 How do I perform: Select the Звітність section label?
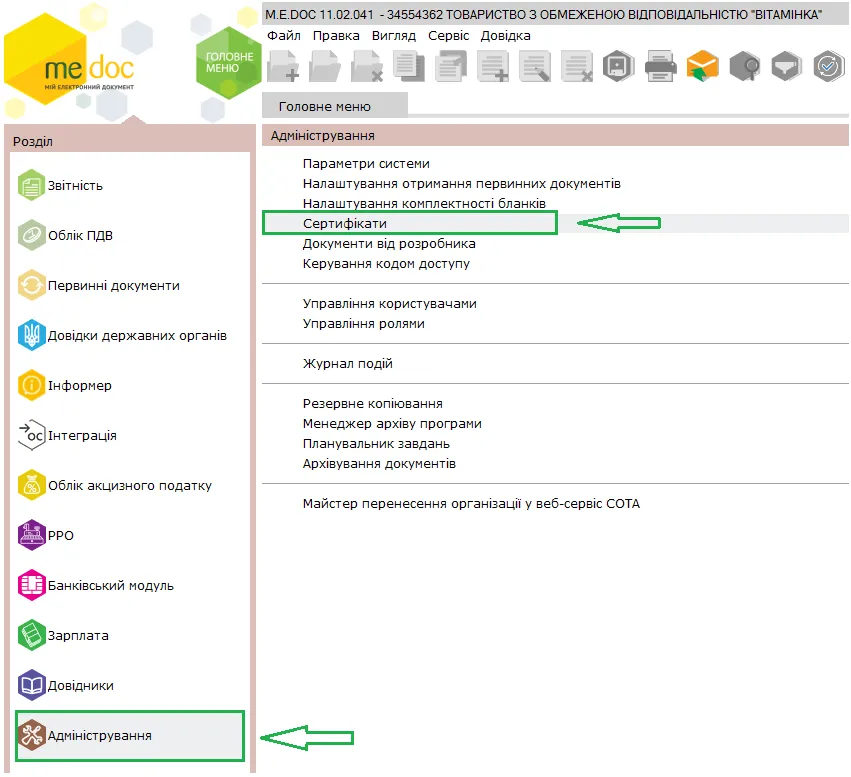click(x=75, y=186)
